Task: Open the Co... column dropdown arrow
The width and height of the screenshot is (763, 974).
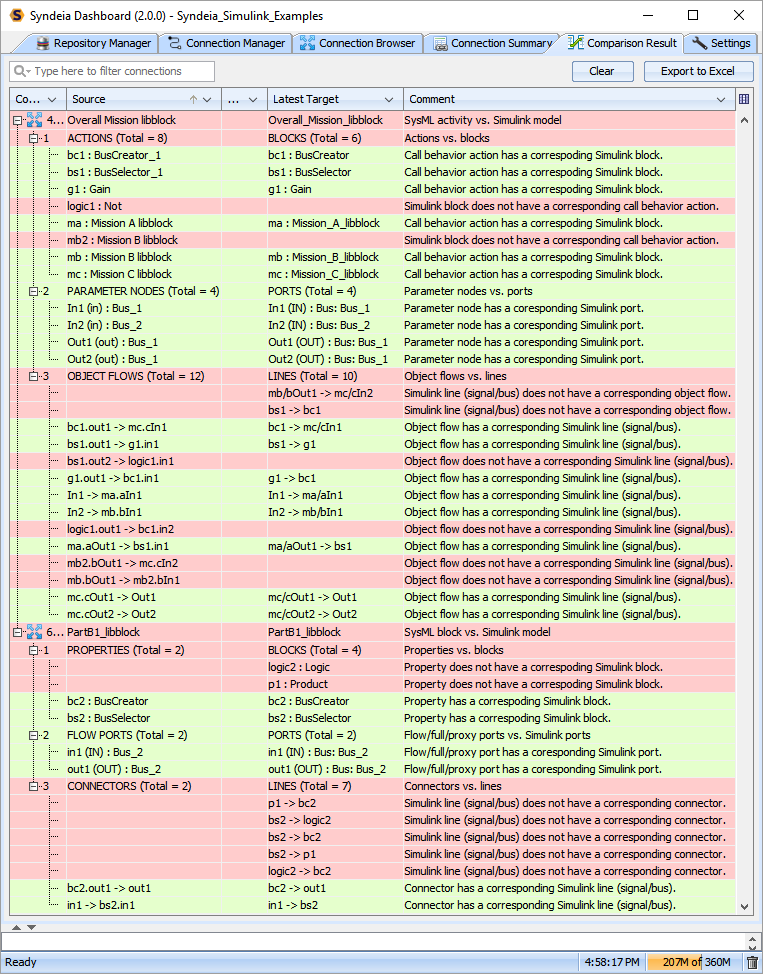Action: 52,99
